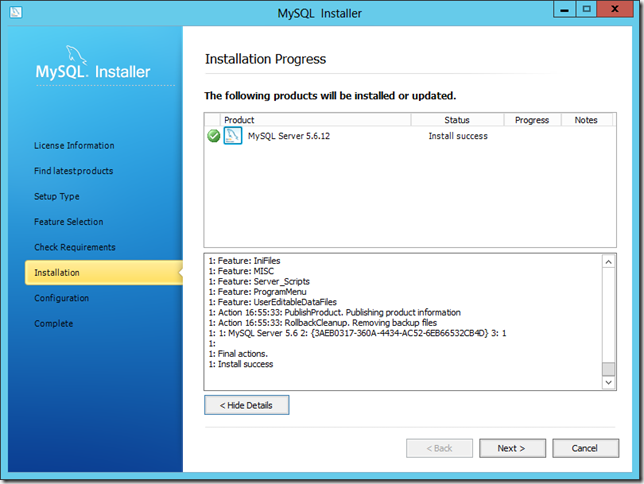Click the log line Feature: MISC
This screenshot has height=484, width=644.
[241, 271]
